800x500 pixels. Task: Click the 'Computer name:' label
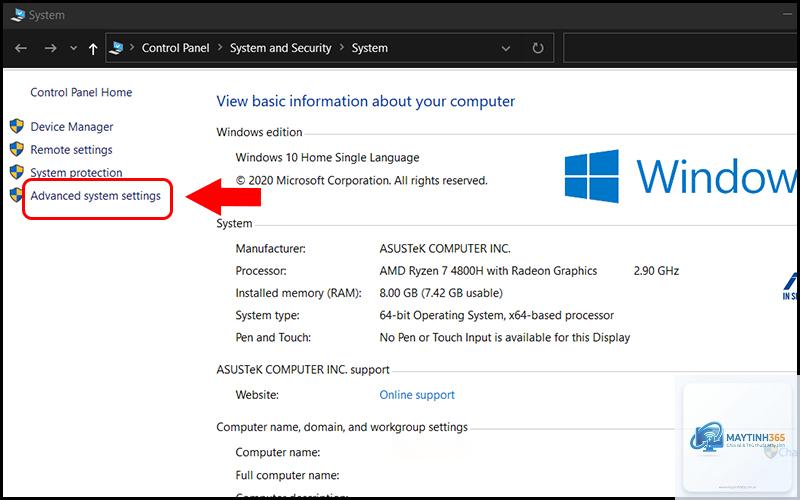[278, 453]
